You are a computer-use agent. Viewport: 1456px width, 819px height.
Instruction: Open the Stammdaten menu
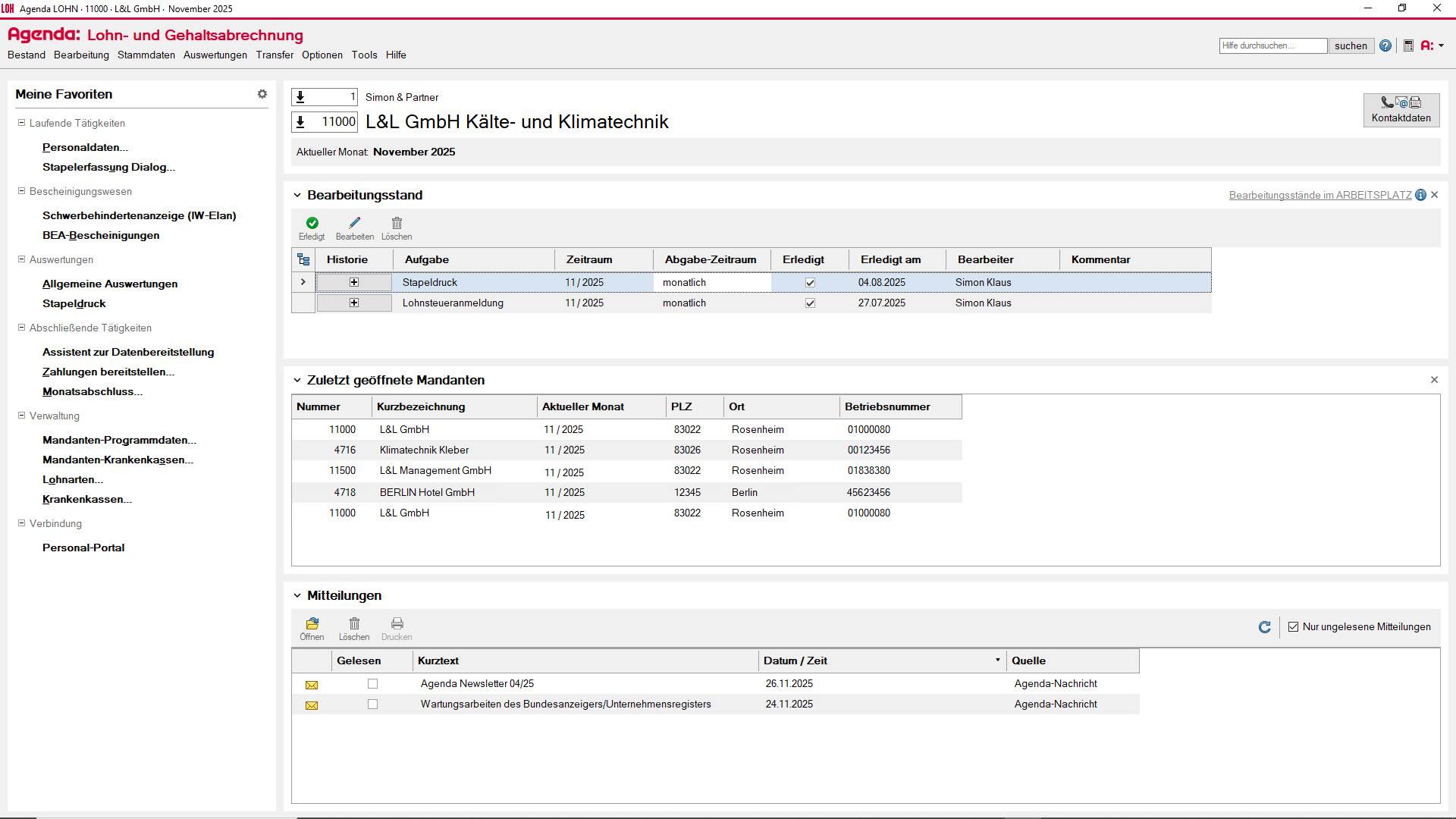[146, 55]
